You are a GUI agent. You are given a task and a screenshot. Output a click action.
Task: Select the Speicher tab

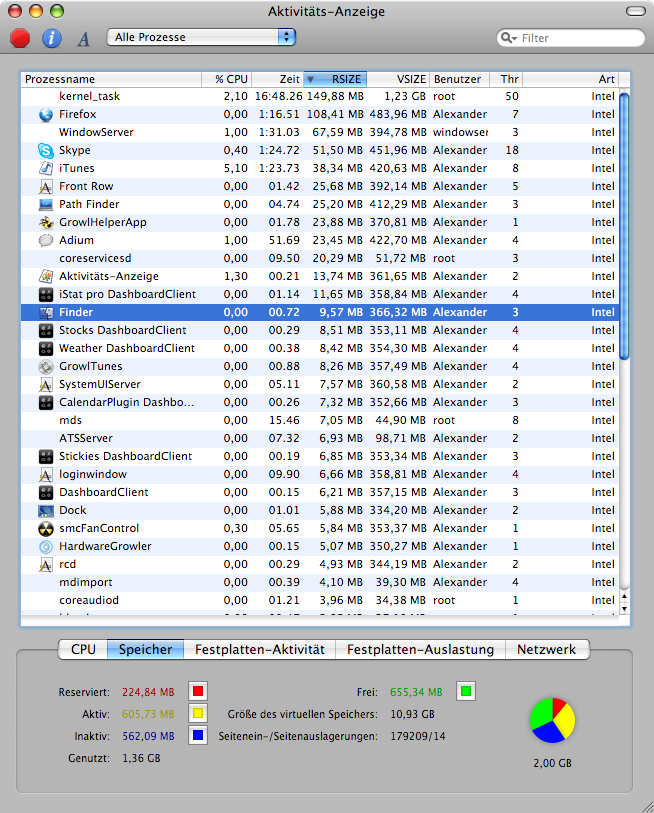(x=145, y=650)
